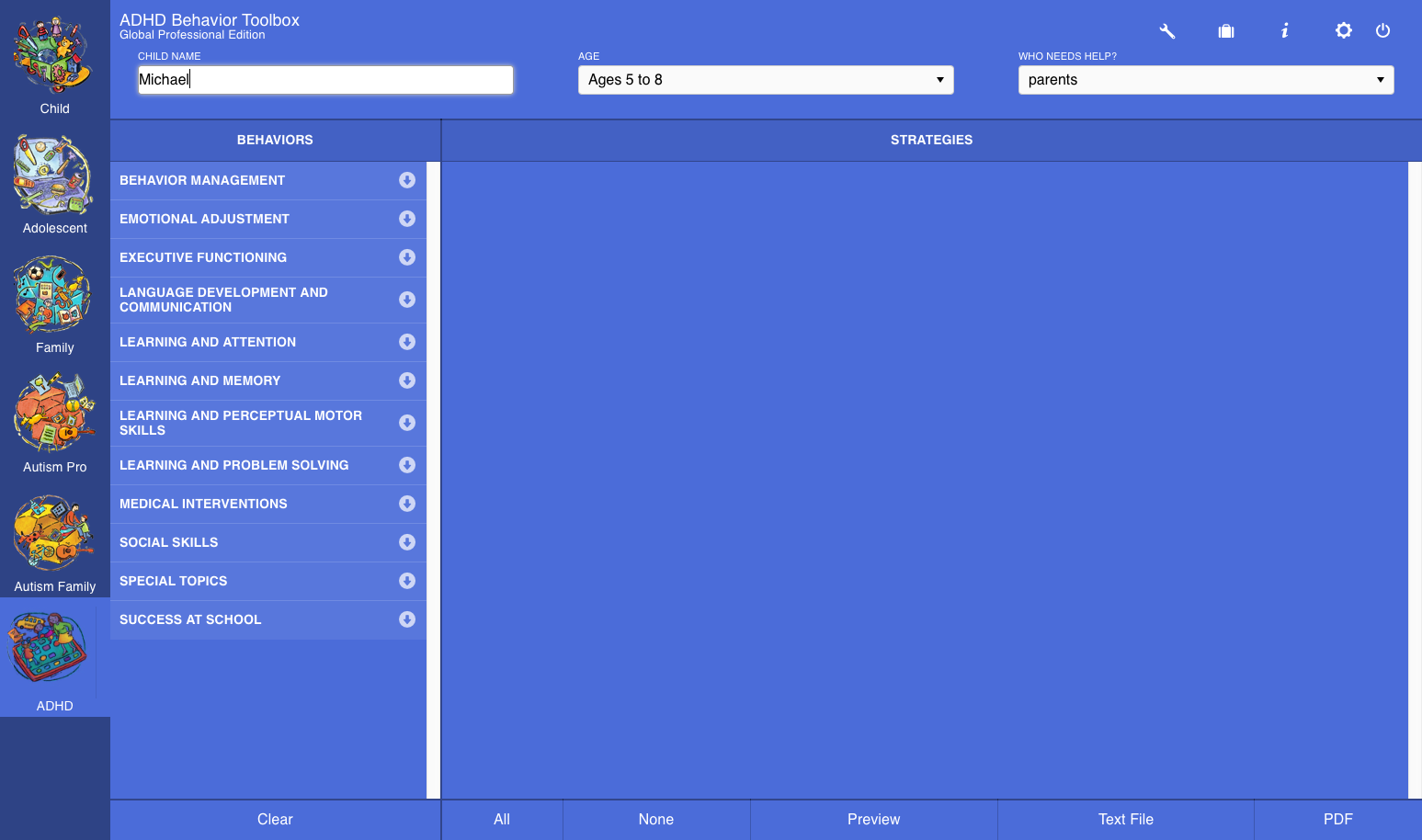
Task: Open the info icon
Action: pos(1284,31)
